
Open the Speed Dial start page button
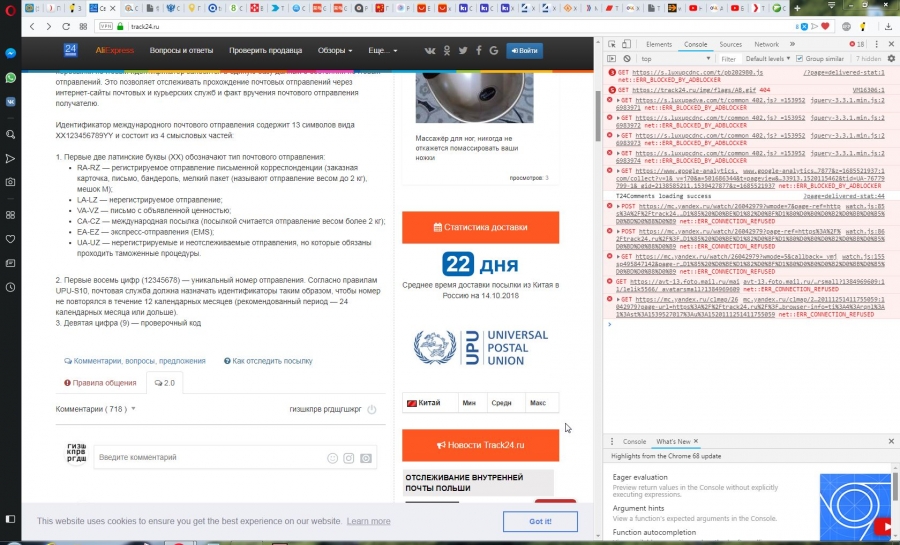(x=83, y=26)
